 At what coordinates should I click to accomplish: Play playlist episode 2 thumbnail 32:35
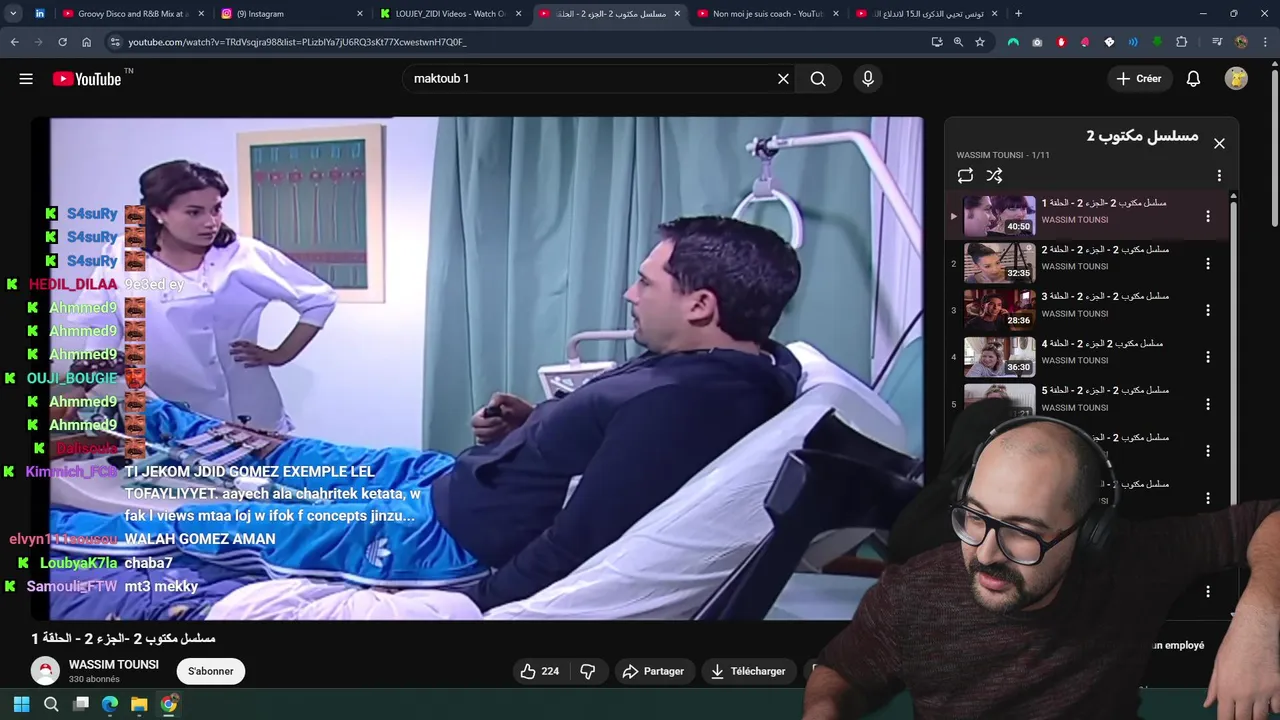[999, 263]
